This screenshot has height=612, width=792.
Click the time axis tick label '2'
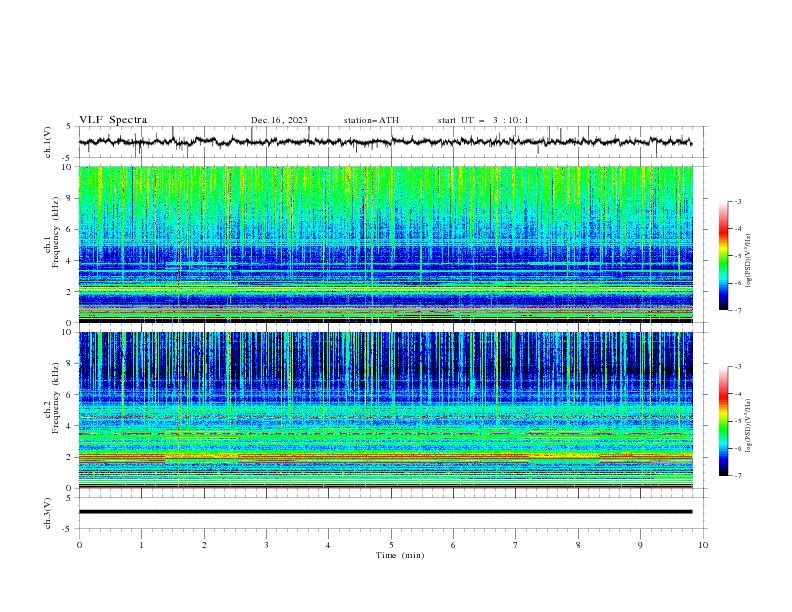204,545
